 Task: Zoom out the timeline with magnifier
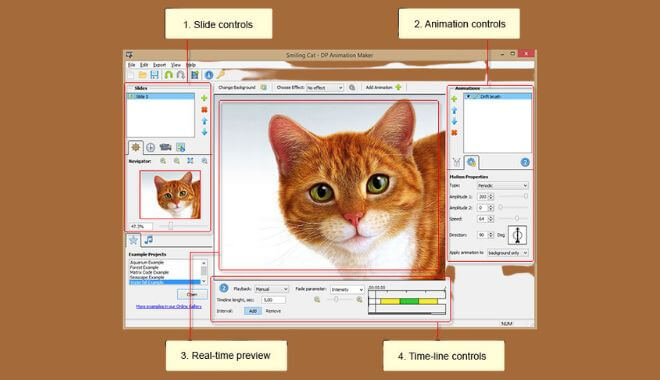[317, 299]
